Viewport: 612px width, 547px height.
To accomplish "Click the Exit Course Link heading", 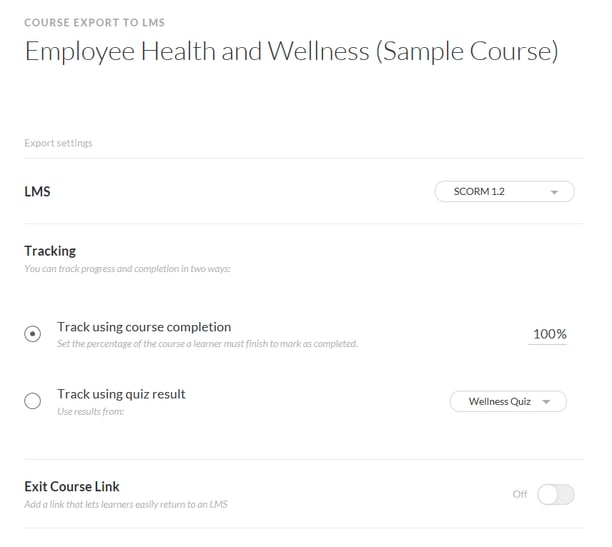I will coord(72,486).
